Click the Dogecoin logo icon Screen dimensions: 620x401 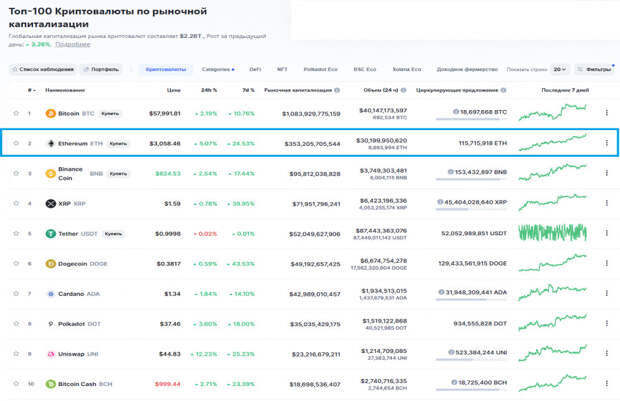click(51, 264)
